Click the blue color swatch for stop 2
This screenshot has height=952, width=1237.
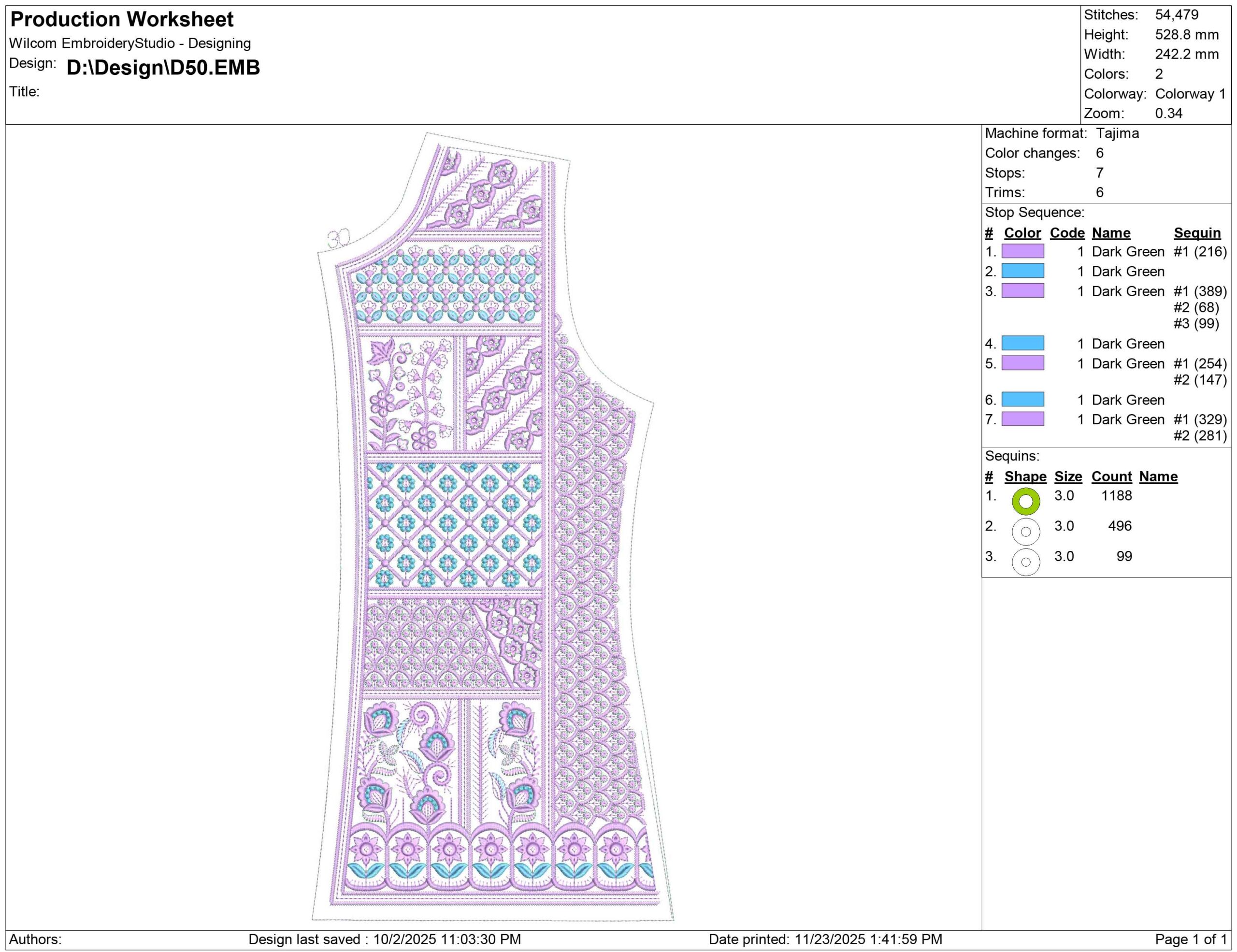click(1022, 271)
